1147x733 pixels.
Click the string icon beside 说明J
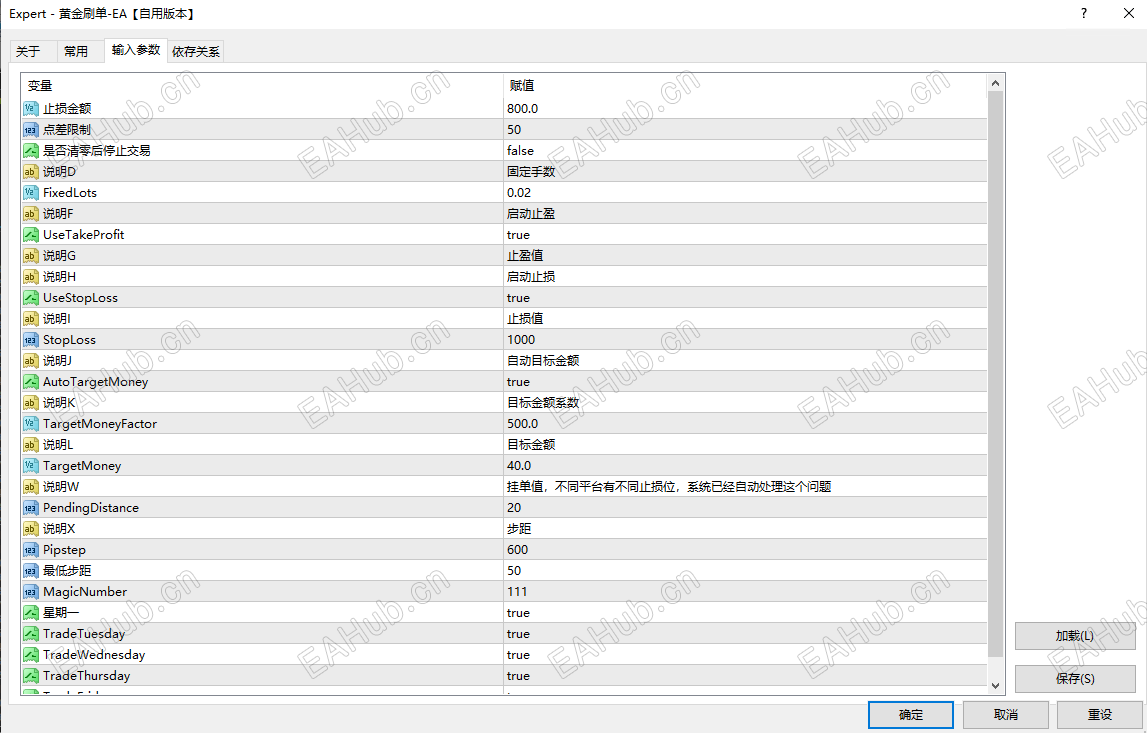coord(31,361)
